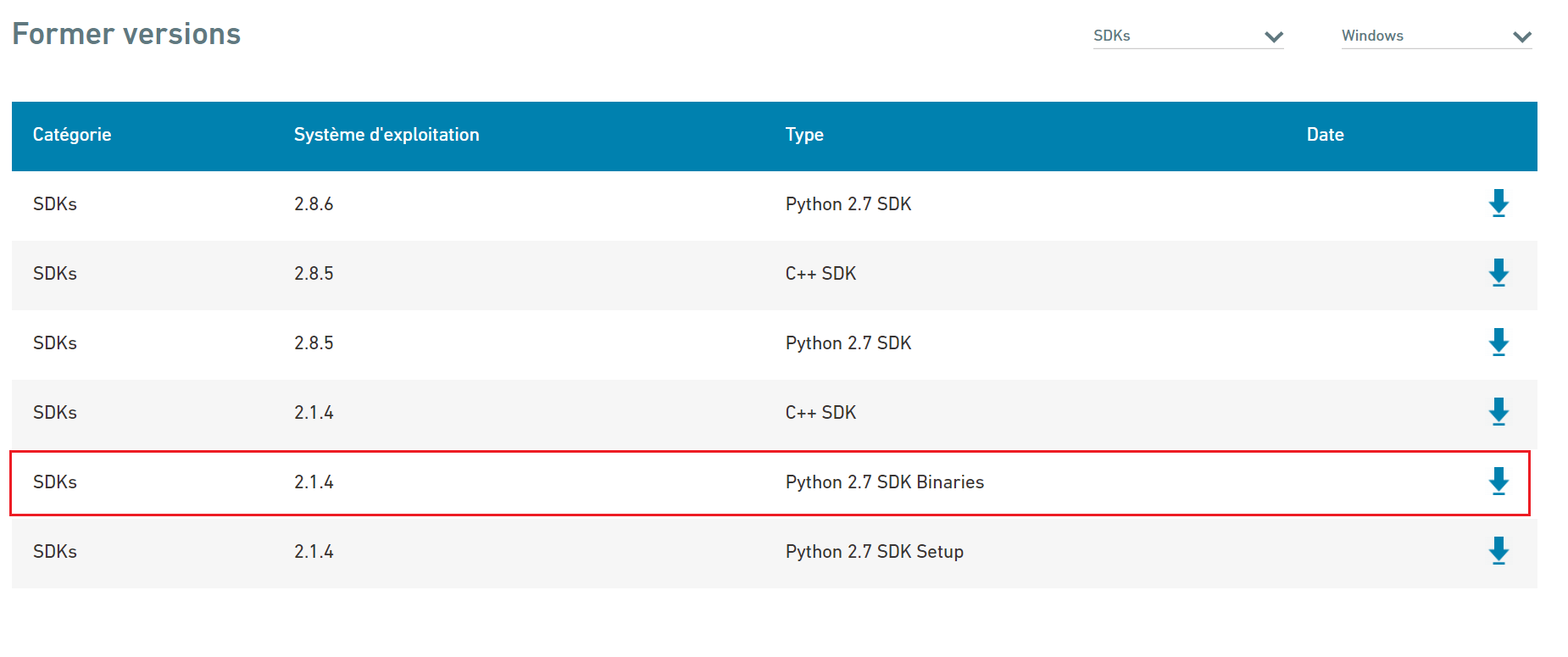Download the 2.8.5 C++ SDK
Image resolution: width=1568 pixels, height=657 pixels.
1498,273
